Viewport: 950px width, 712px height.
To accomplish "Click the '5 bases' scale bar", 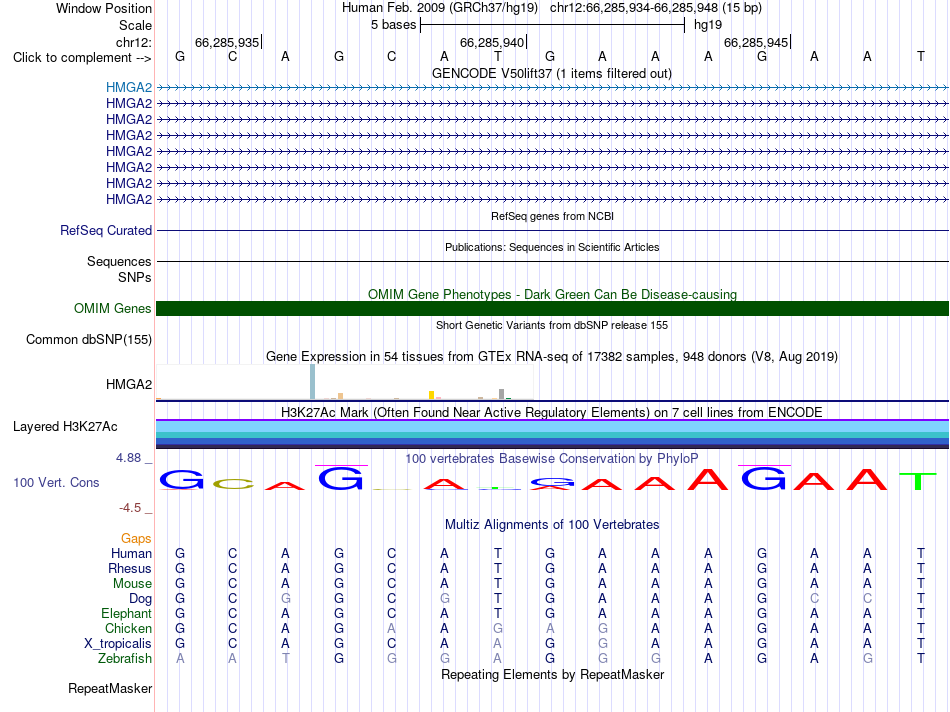I will pos(552,25).
